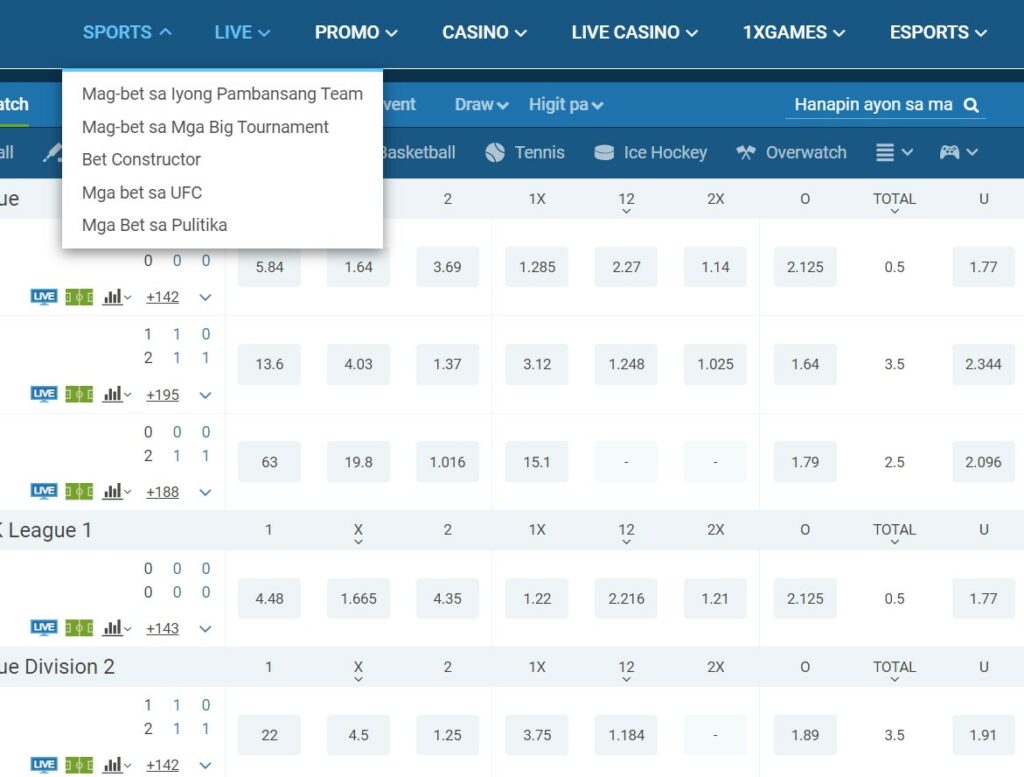The image size is (1024, 777).
Task: Click the Hanapin search input field
Action: (x=872, y=105)
